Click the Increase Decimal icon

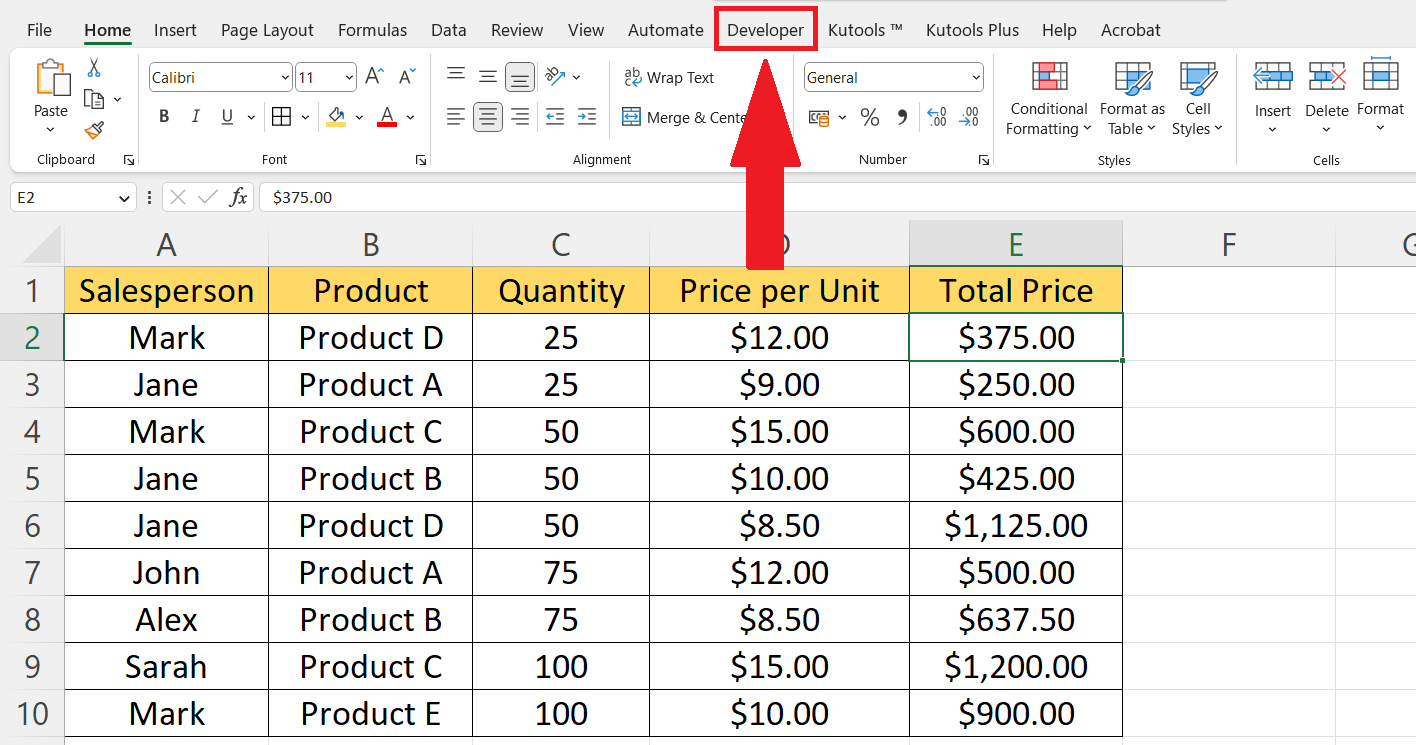tap(936, 117)
